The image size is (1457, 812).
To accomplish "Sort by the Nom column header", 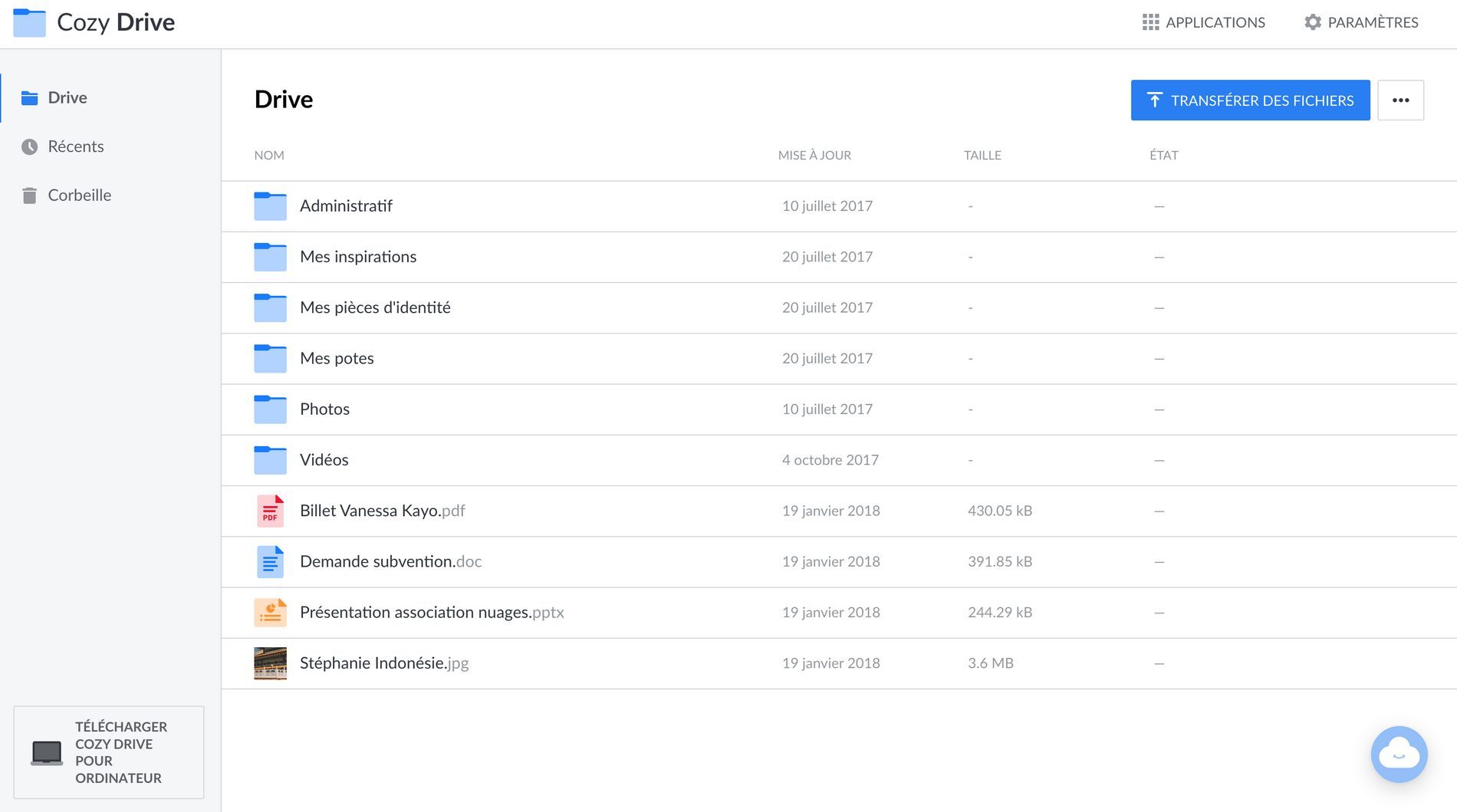I will pyautogui.click(x=269, y=156).
